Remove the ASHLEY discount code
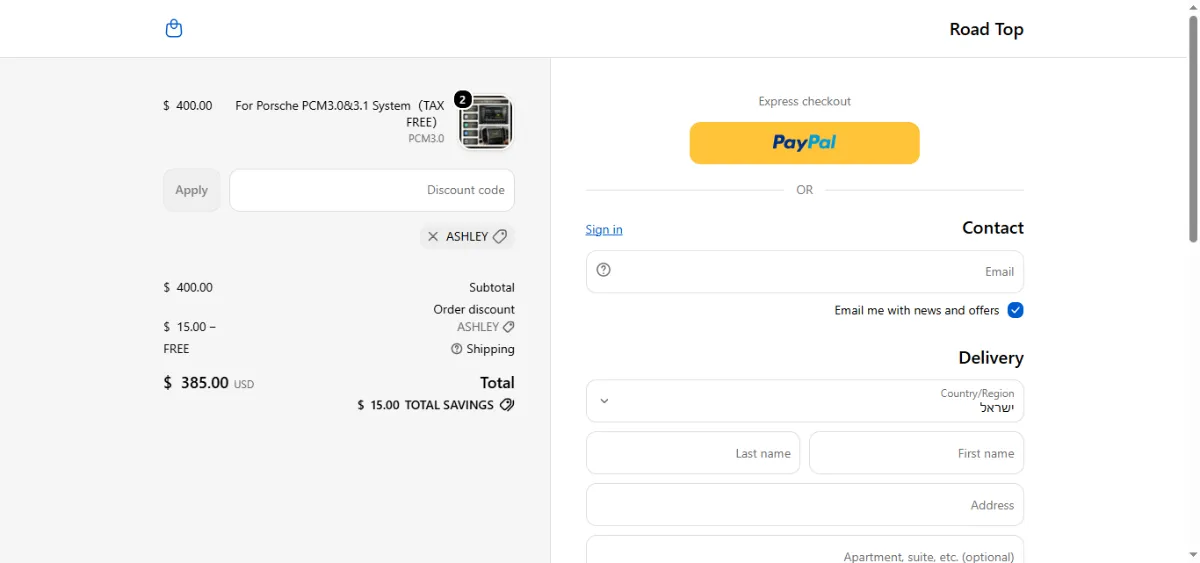Viewport: 1200px width, 563px height. click(433, 237)
